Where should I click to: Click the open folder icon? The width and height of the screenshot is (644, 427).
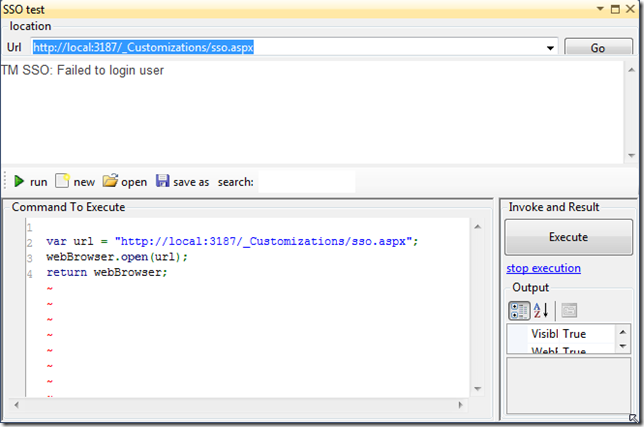(x=110, y=181)
